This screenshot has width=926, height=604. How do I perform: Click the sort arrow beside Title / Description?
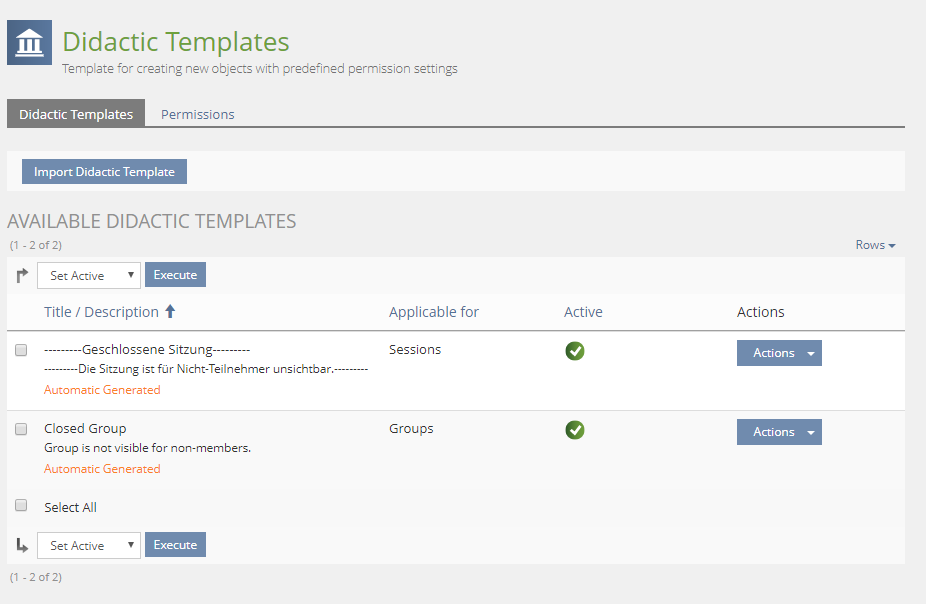point(170,312)
